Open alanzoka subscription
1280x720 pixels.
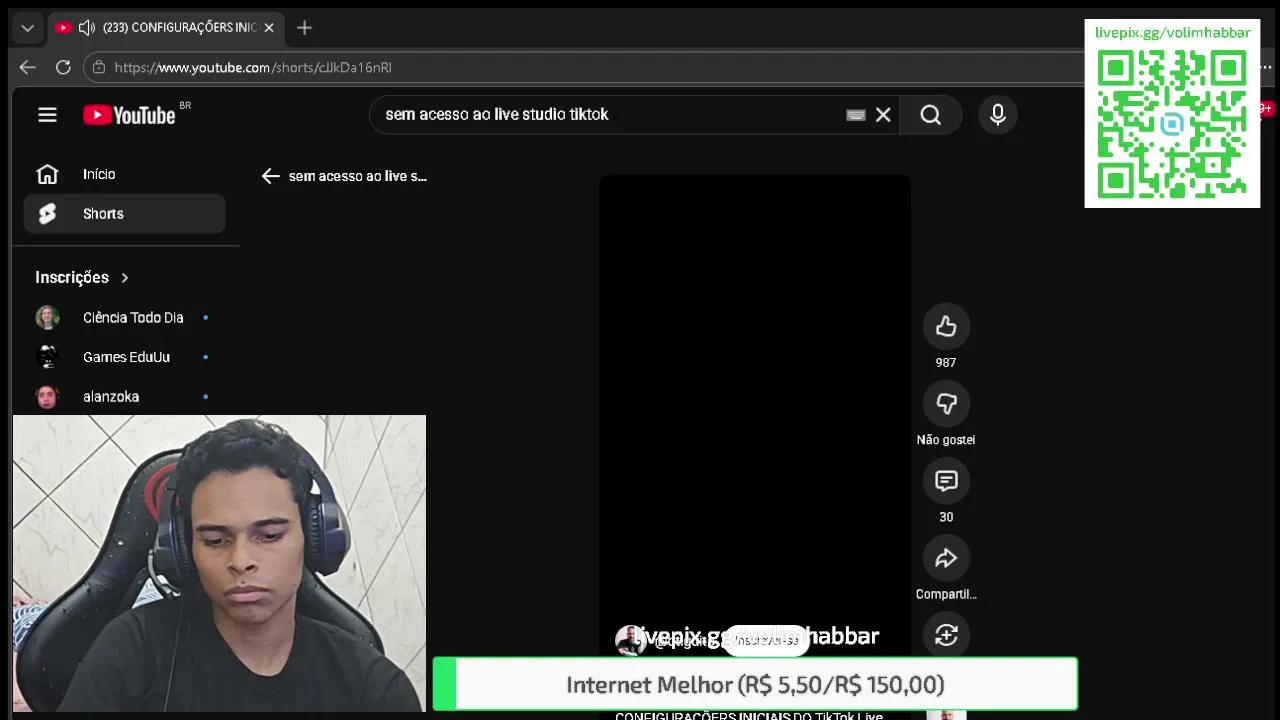(124, 397)
